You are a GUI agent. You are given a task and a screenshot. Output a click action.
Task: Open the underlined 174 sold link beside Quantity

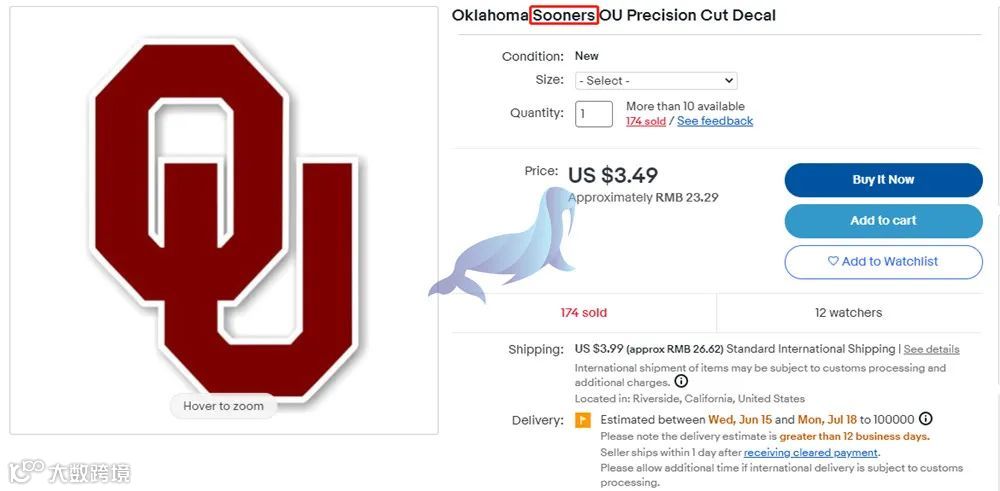[x=645, y=121]
